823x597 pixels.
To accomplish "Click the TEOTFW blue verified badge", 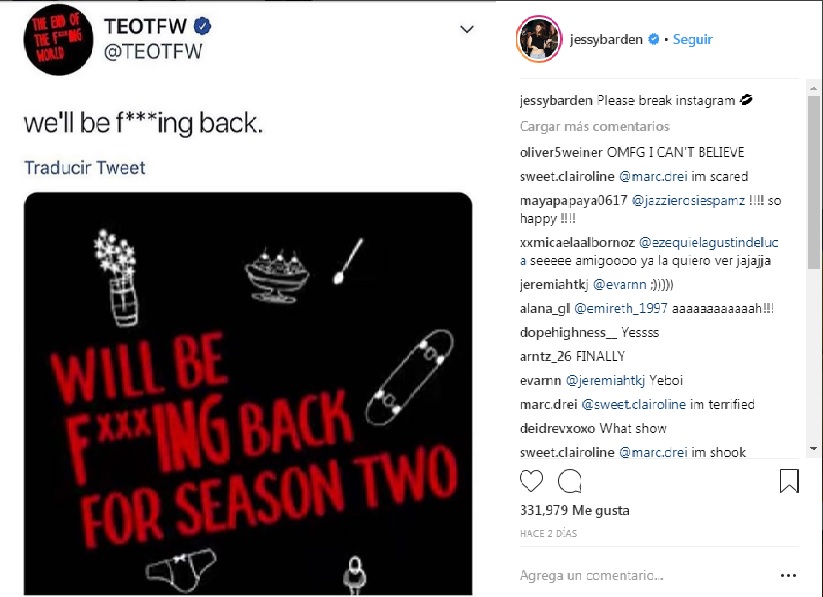I will coord(203,26).
